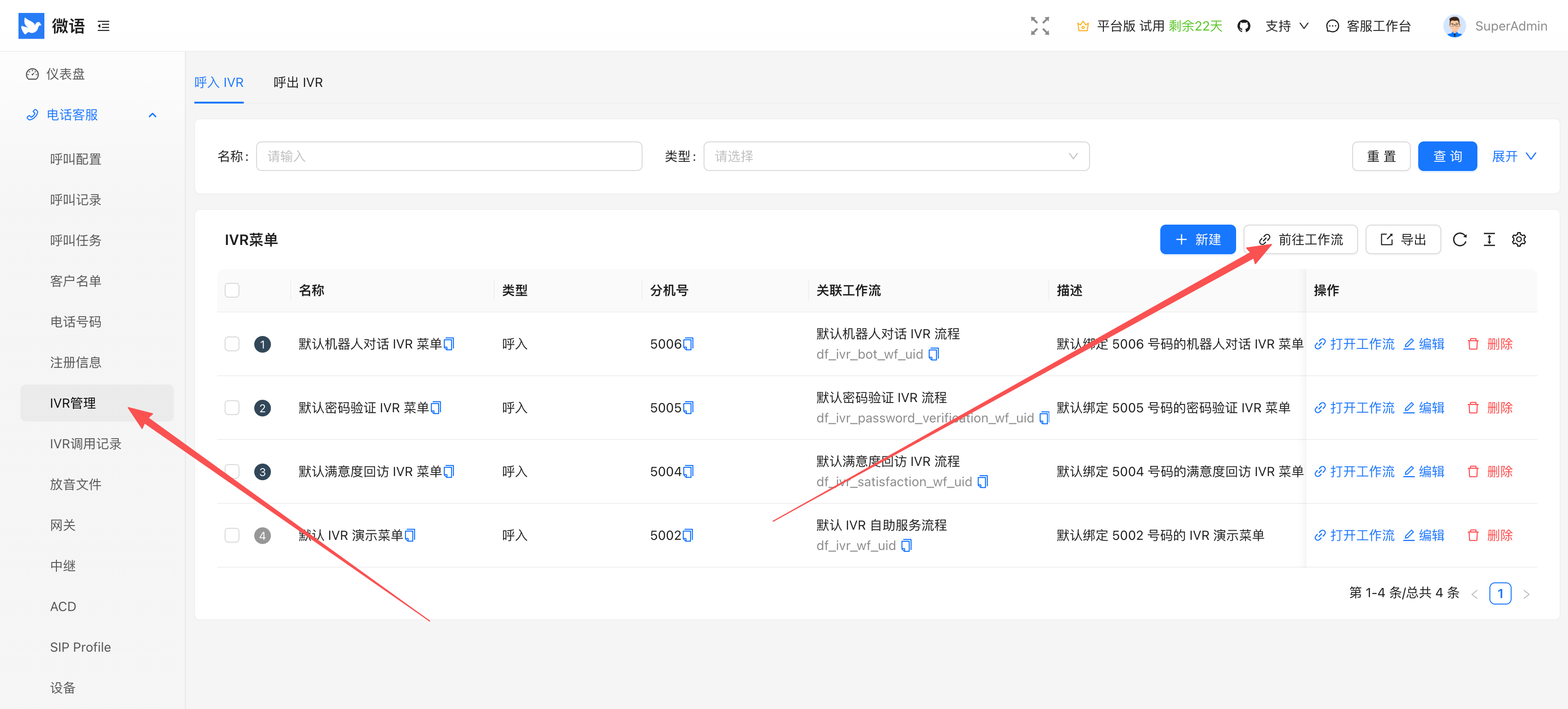Copy extension number 5004
This screenshot has width=1568, height=709.
pyautogui.click(x=688, y=471)
